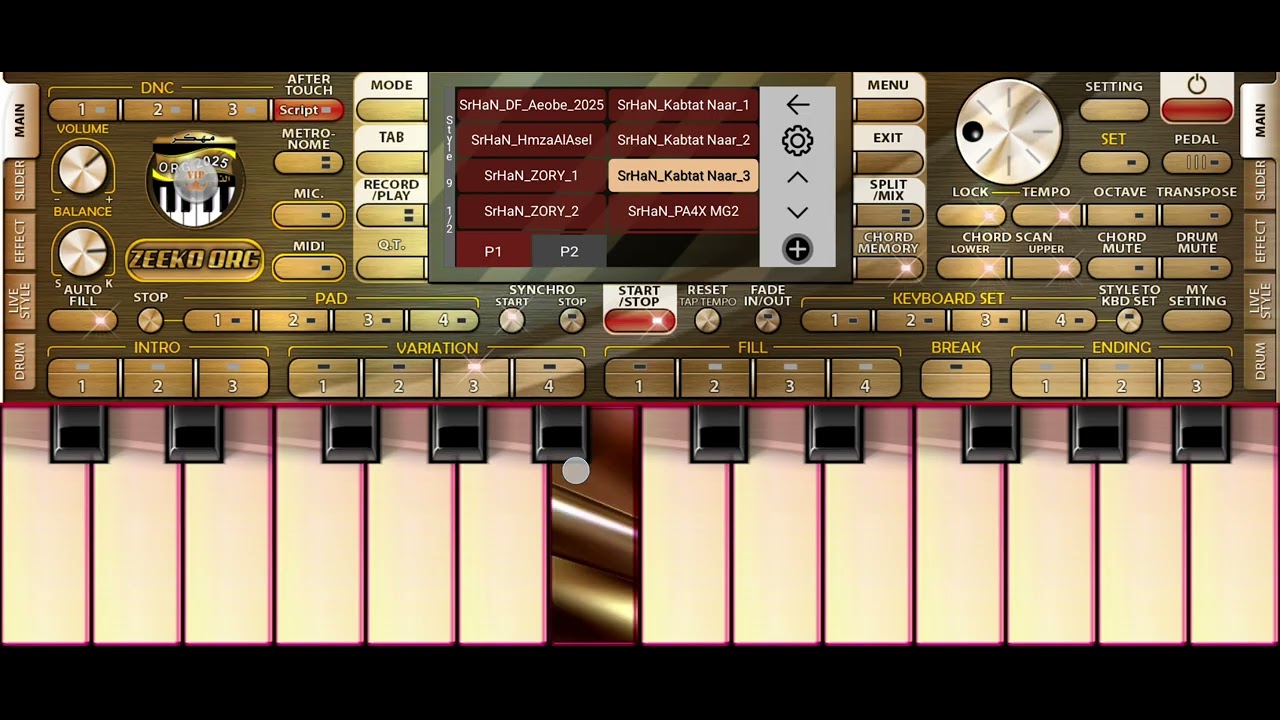
Task: Click the ORG 2025 logo thumbnail
Action: pos(195,182)
